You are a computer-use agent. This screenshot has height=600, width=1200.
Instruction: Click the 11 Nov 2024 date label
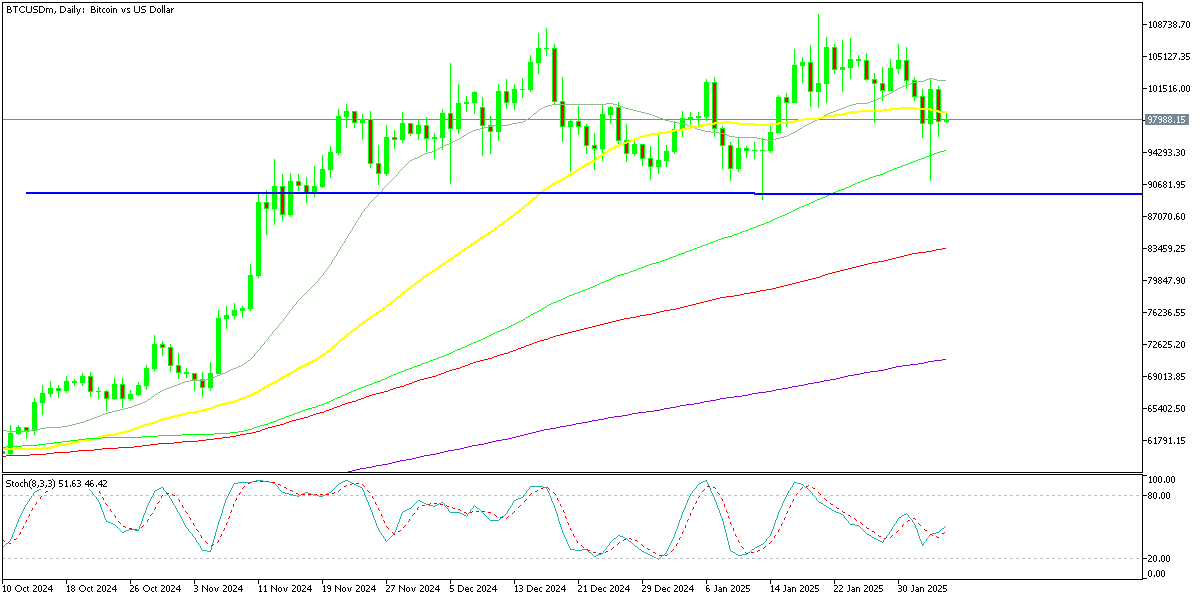click(x=284, y=589)
